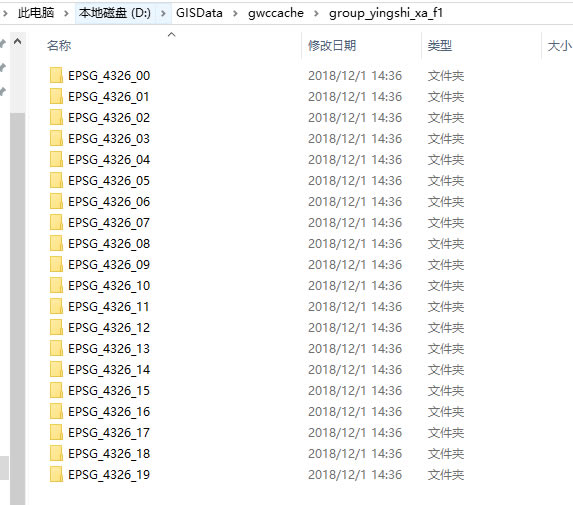Click the EPSG_4326_18 folder icon
Viewport: 573px width, 505px height.
pos(56,454)
